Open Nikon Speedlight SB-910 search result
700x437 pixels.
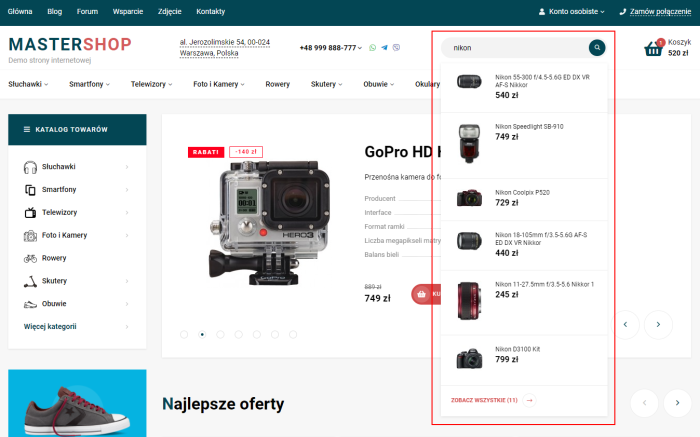click(524, 145)
